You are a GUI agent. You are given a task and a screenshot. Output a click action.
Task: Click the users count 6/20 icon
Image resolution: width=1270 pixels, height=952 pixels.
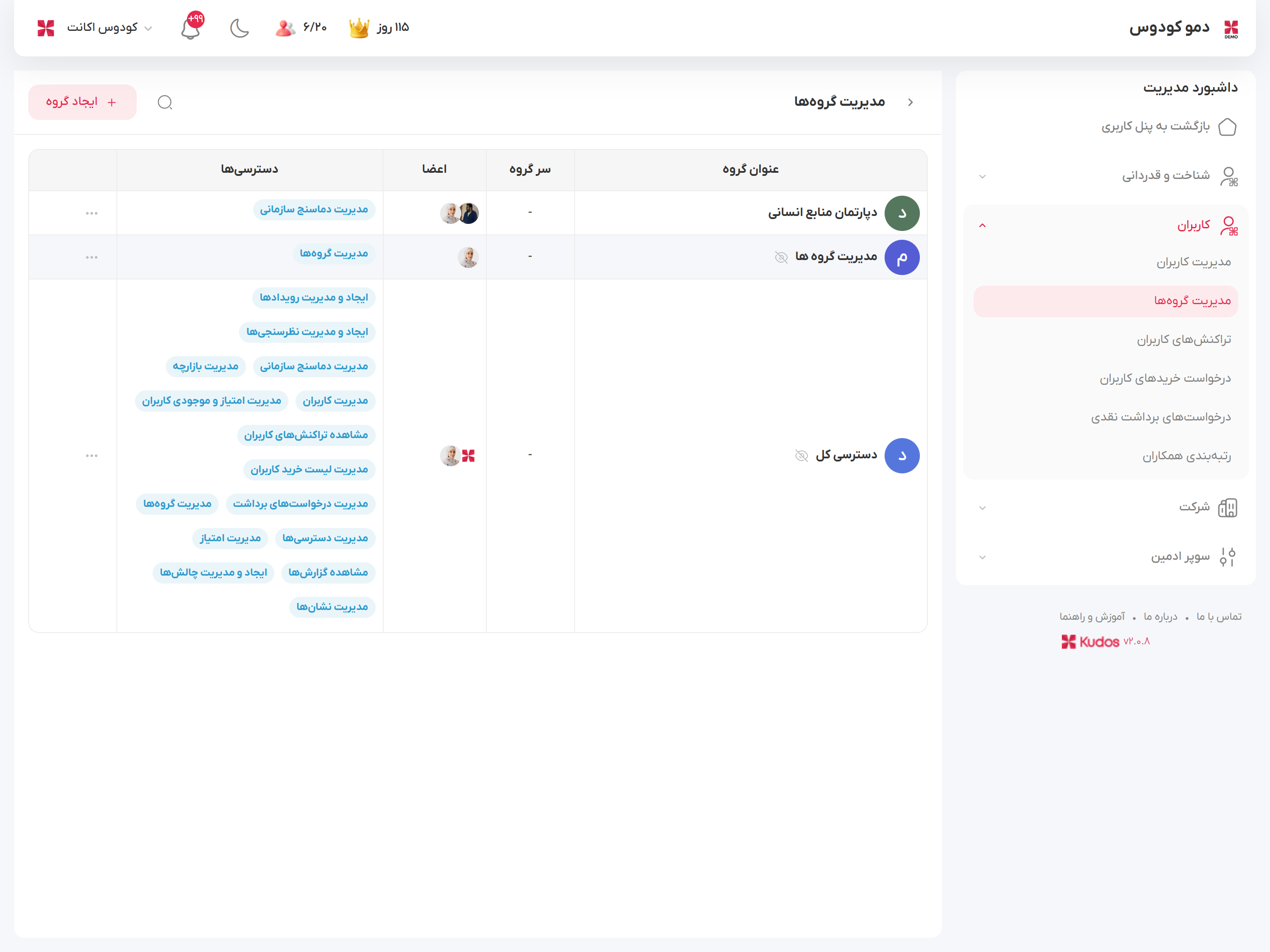click(x=285, y=27)
